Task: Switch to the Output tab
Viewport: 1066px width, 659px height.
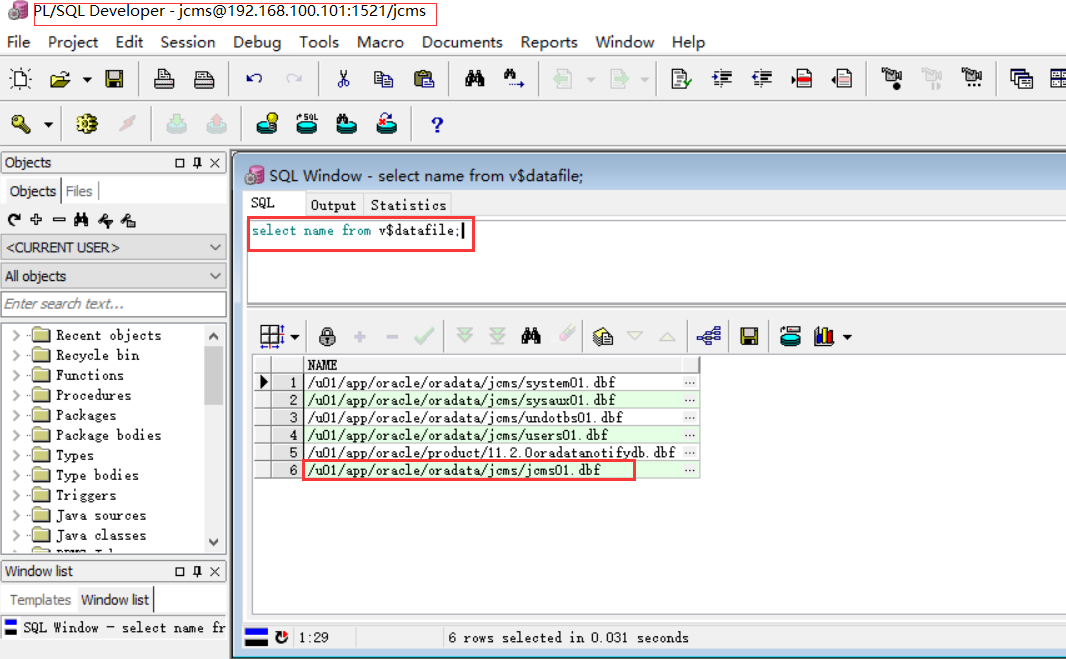Action: 333,205
